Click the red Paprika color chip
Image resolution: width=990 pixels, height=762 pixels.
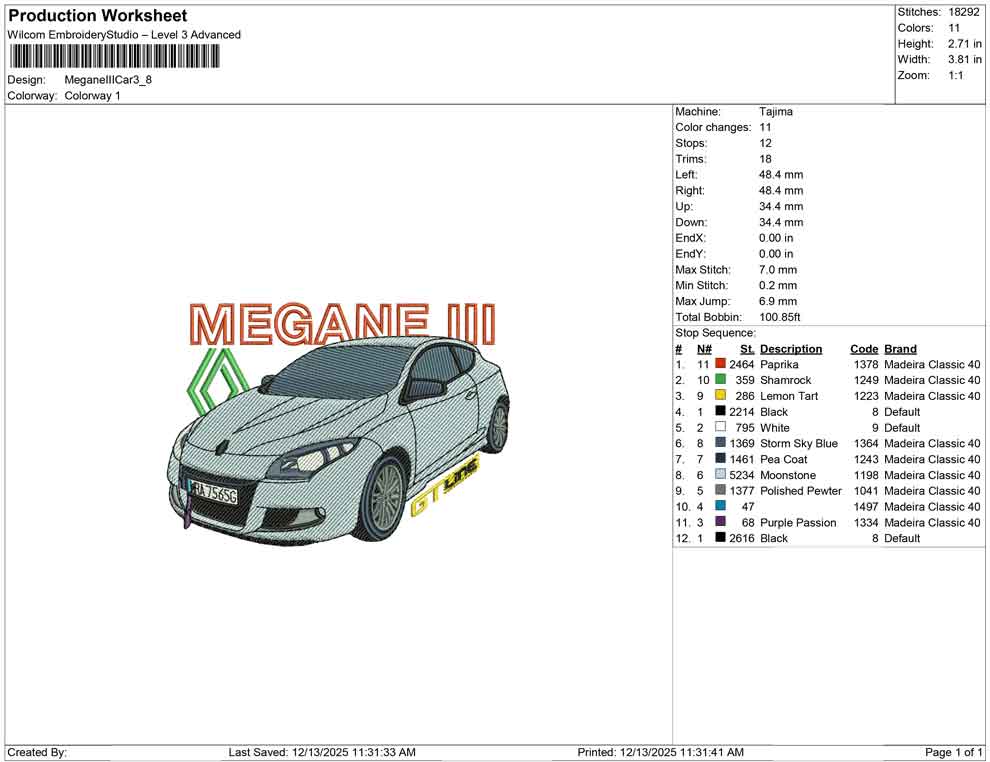pos(721,364)
